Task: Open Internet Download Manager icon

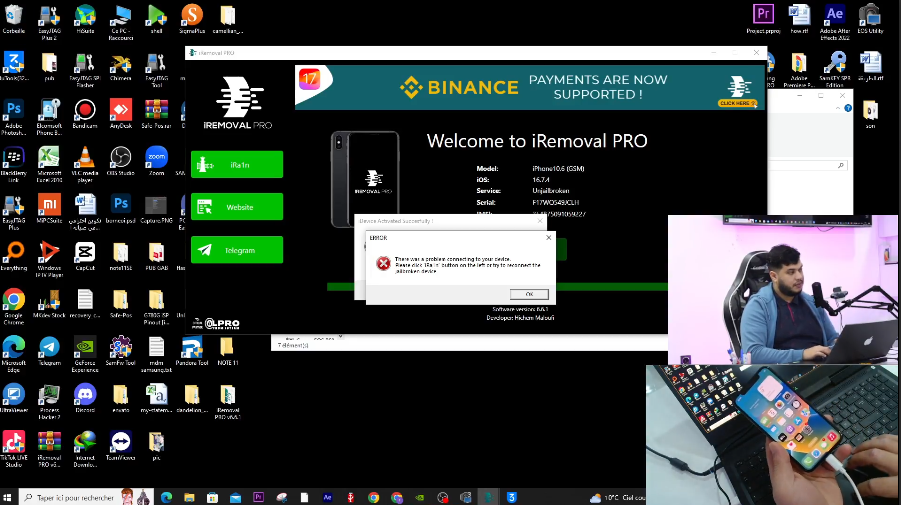Action: tap(85, 449)
